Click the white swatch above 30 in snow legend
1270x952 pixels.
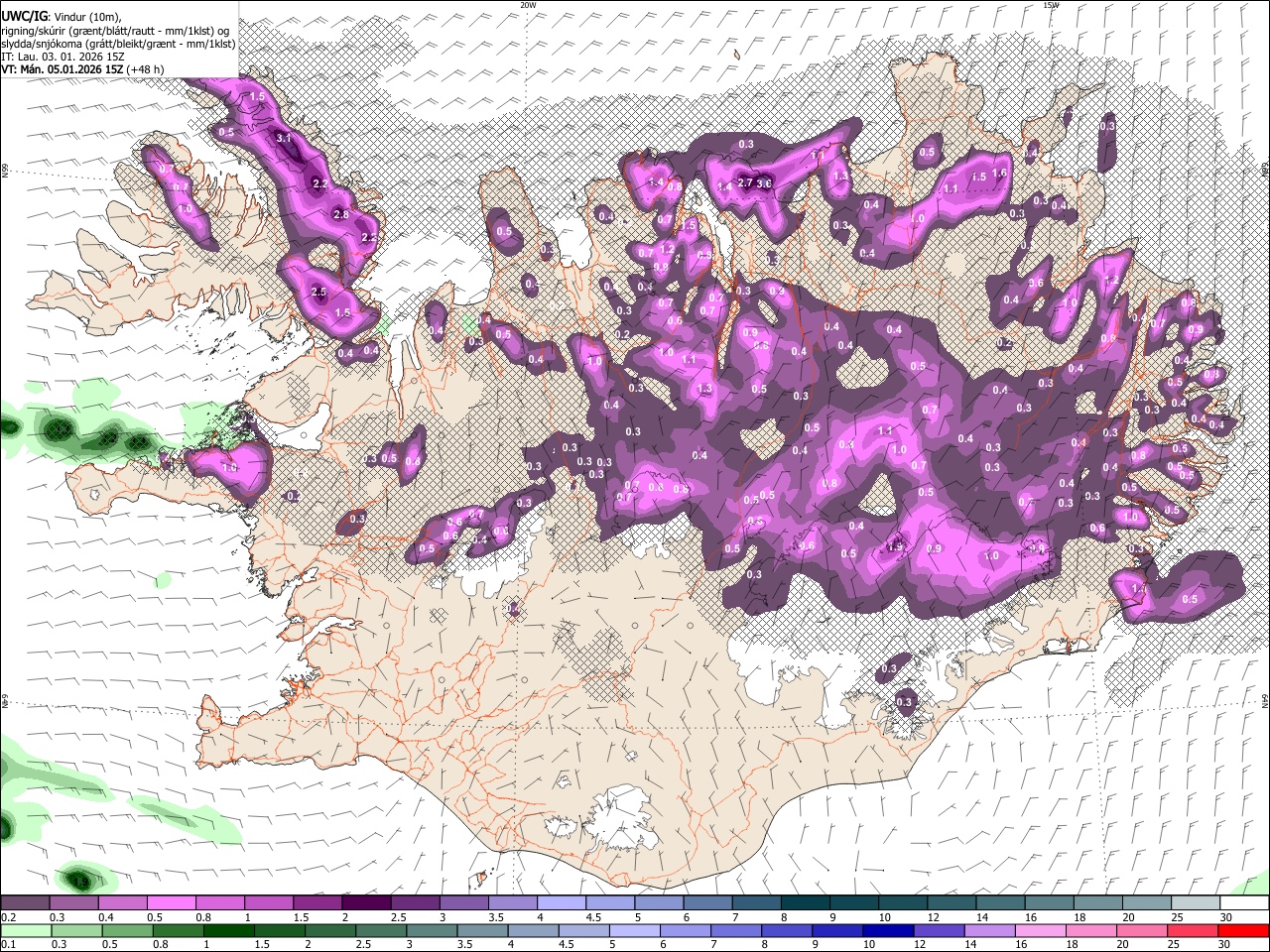pos(1244,903)
